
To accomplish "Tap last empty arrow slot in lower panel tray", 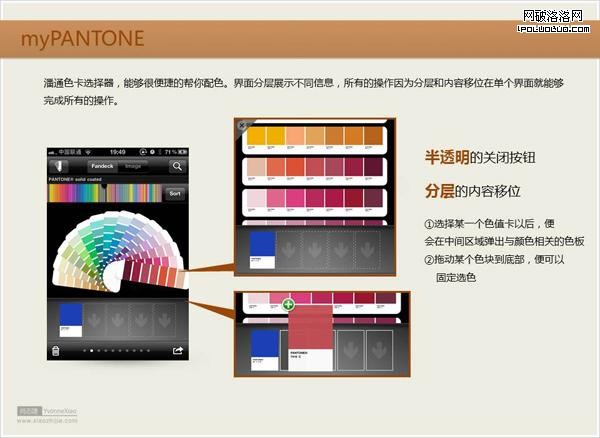I will (x=380, y=350).
